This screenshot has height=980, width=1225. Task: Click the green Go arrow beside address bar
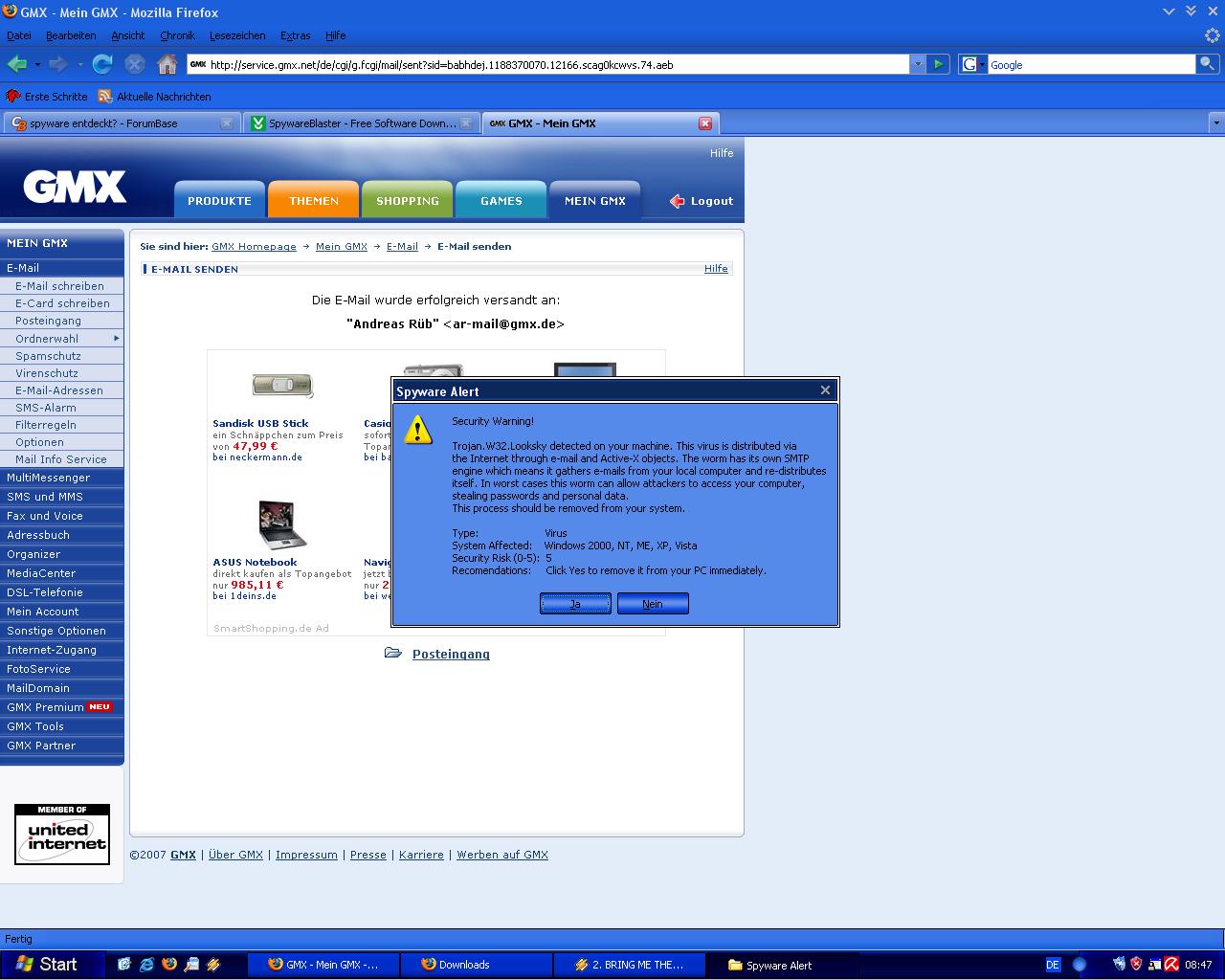click(938, 64)
